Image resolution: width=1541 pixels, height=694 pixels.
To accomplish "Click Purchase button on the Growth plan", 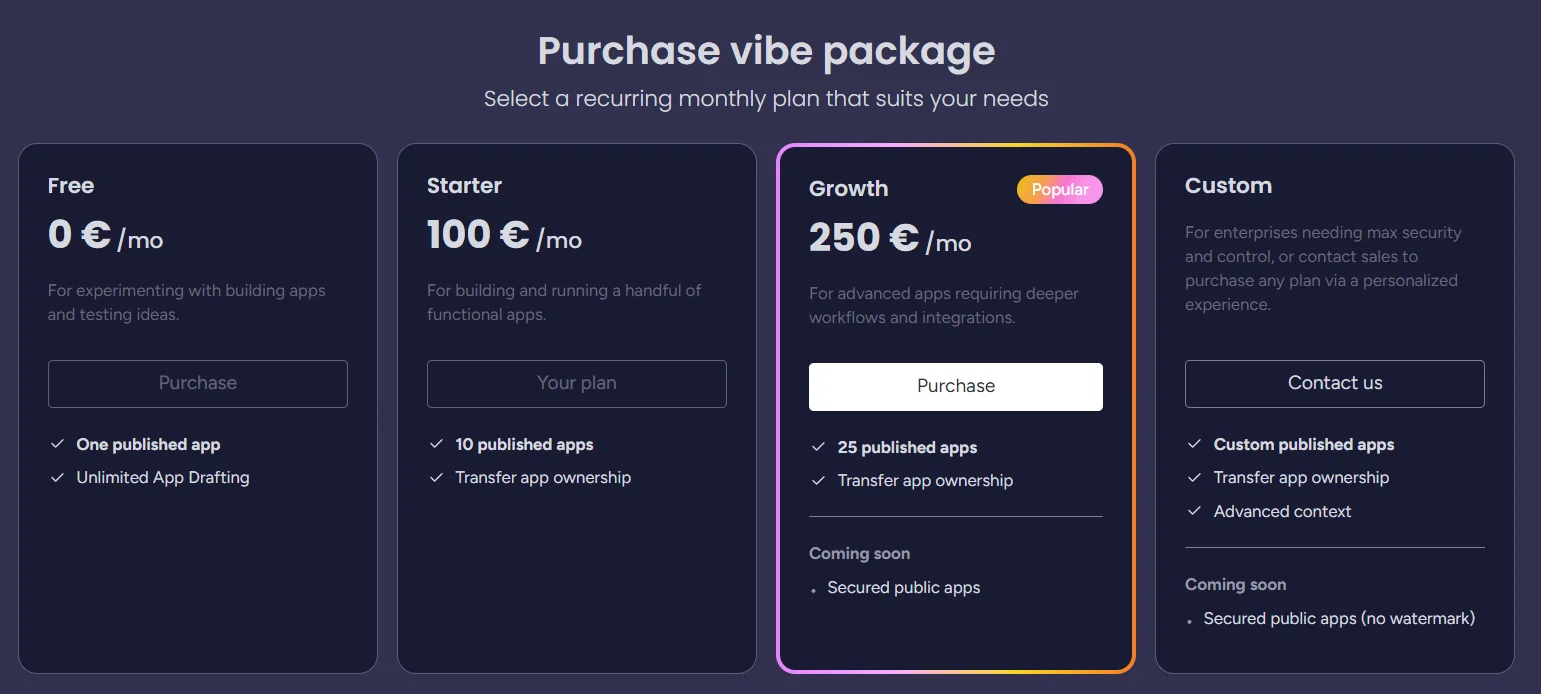I will click(x=955, y=386).
